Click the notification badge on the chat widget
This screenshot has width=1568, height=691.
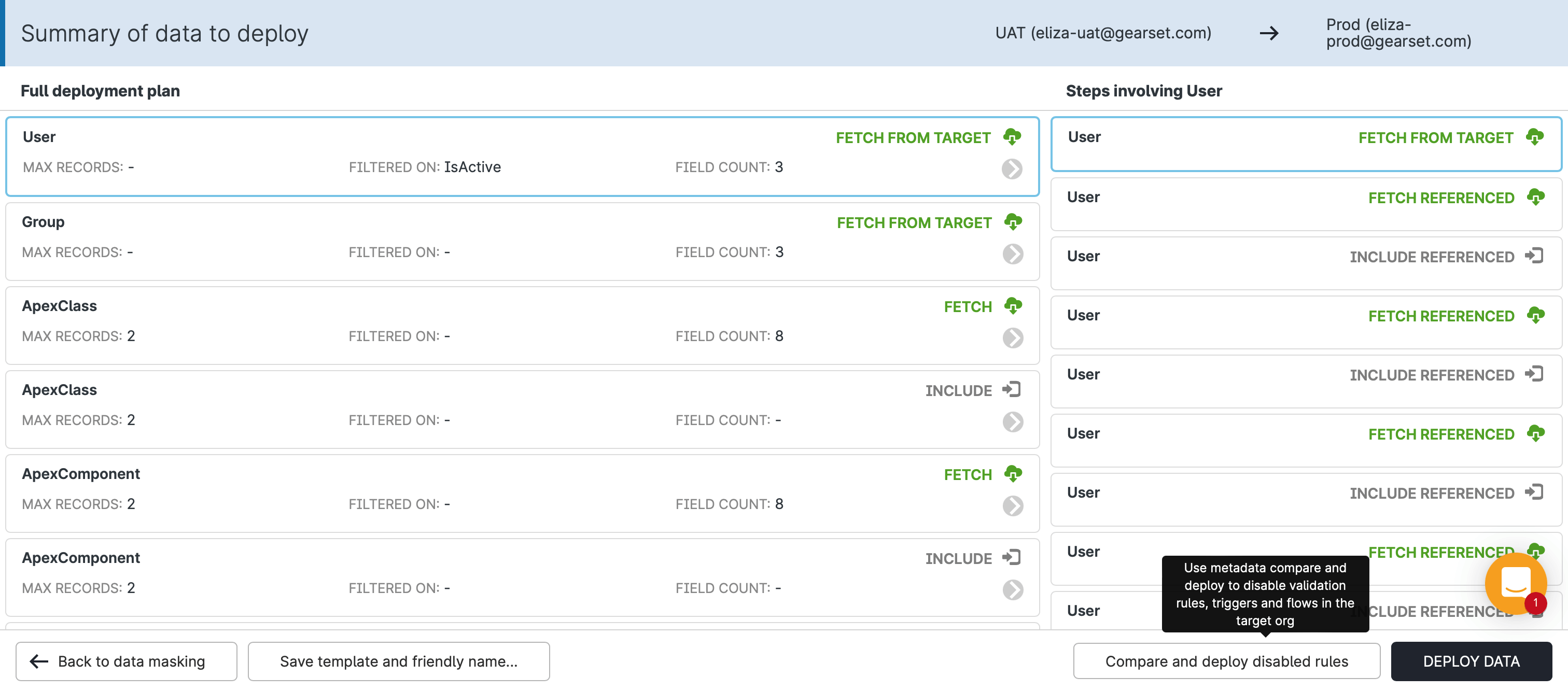(1537, 604)
